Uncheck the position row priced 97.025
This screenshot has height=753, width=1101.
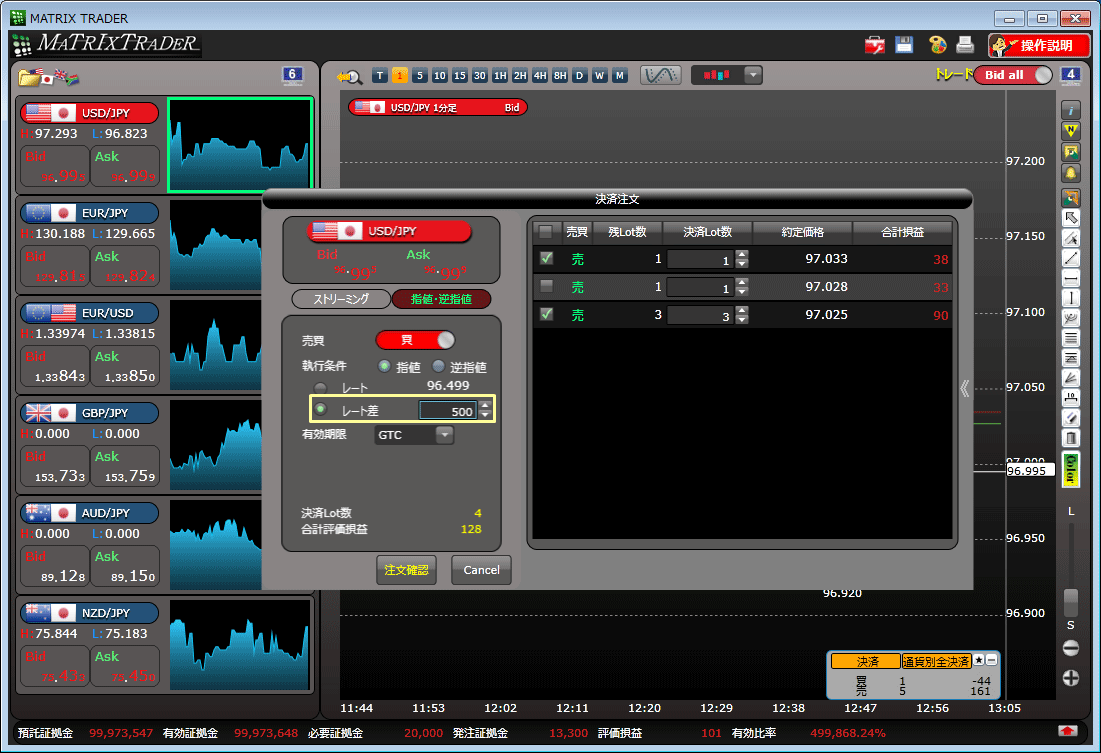pyautogui.click(x=546, y=314)
